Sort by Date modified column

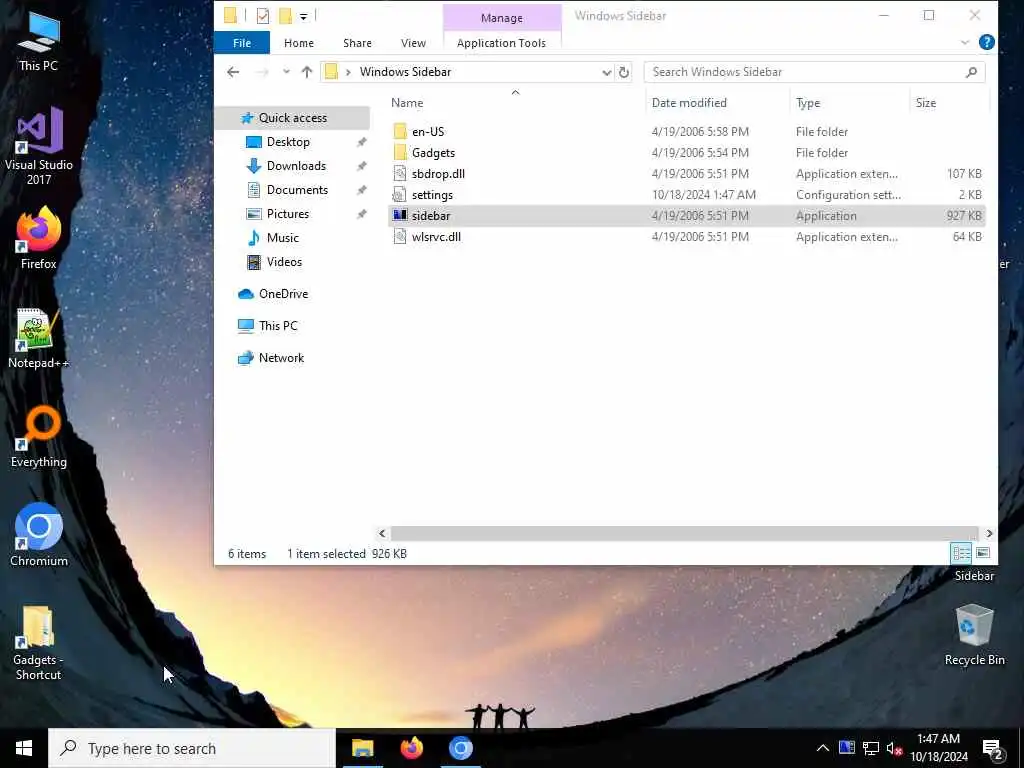(689, 103)
